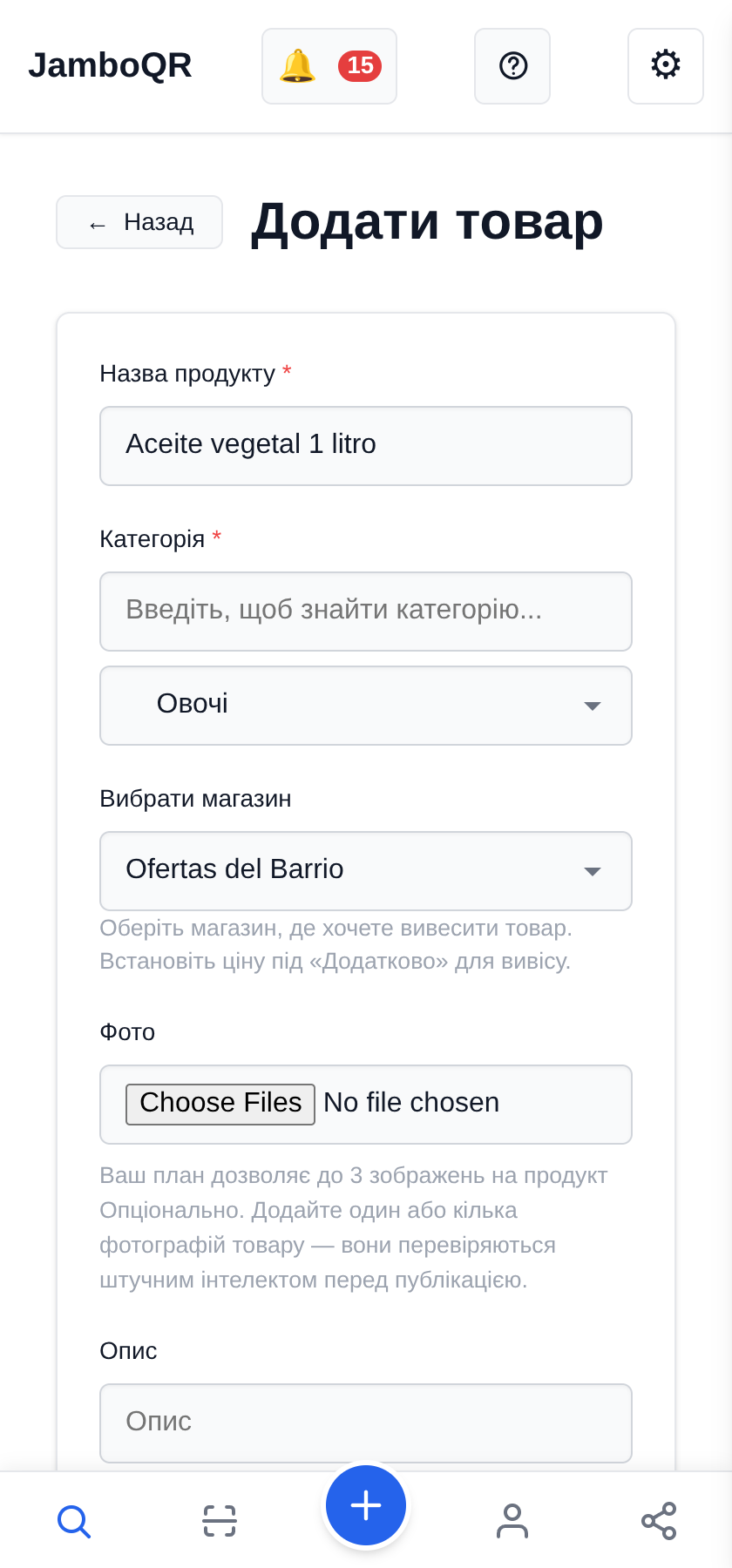Image resolution: width=732 pixels, height=1568 pixels.
Task: Open the help question mark icon
Action: click(512, 66)
